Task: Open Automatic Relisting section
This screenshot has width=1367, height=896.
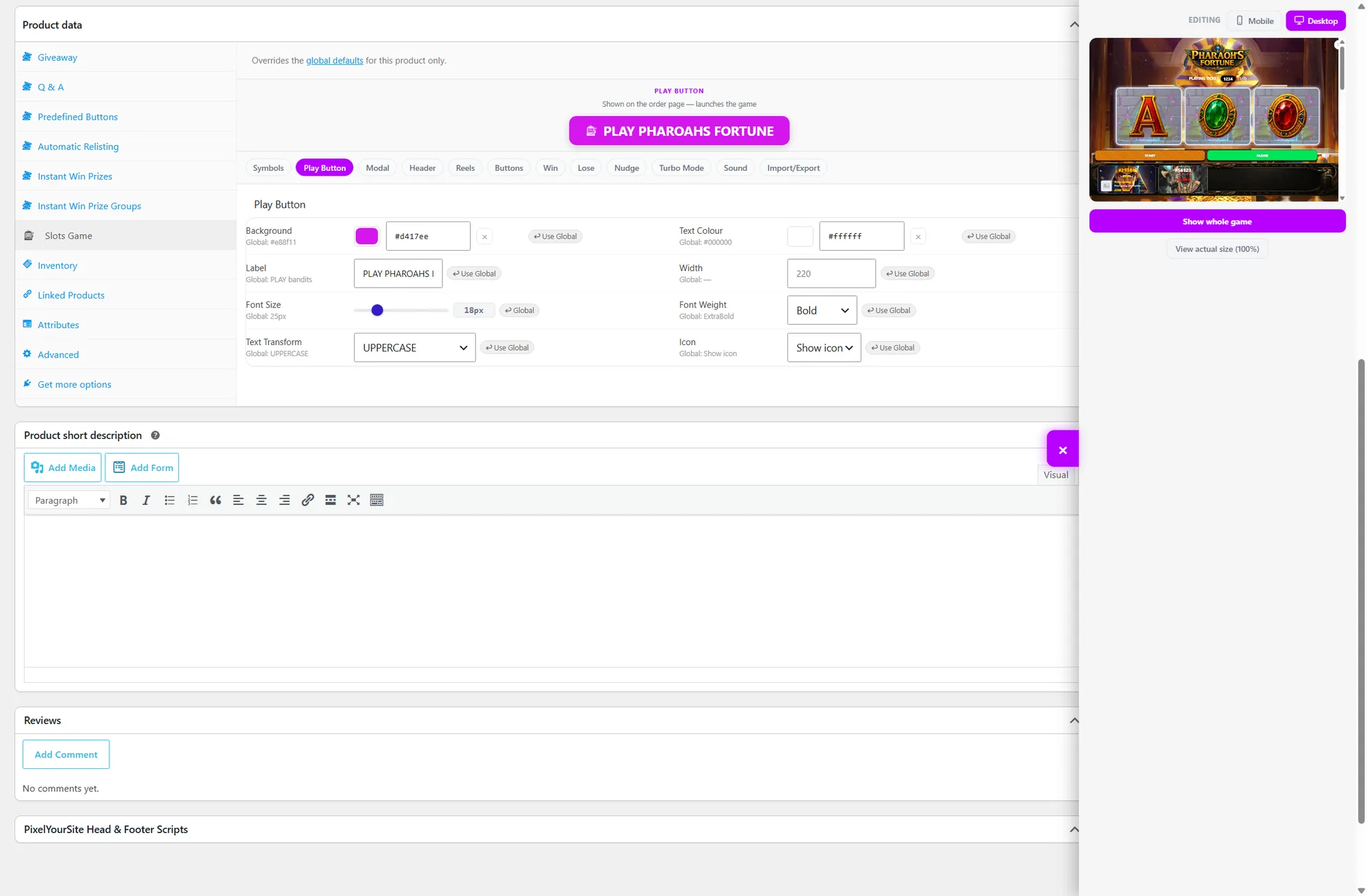Action: click(78, 146)
